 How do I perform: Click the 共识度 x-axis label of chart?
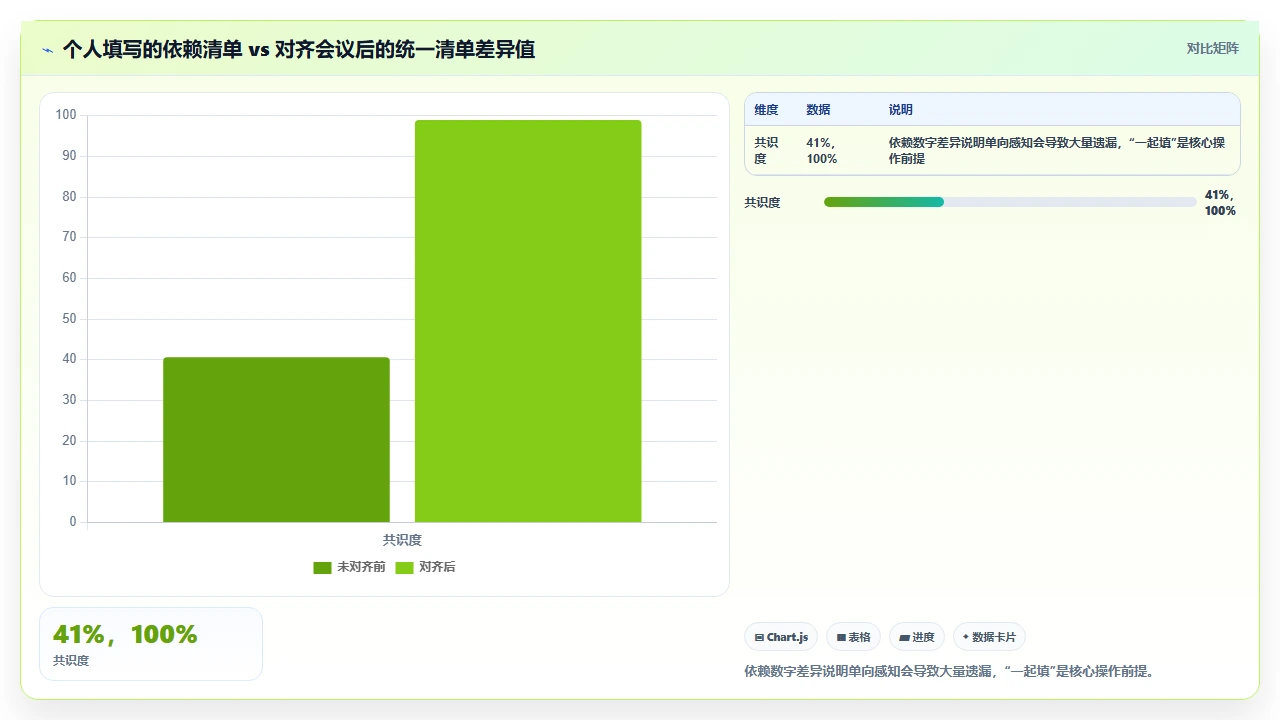pos(402,540)
